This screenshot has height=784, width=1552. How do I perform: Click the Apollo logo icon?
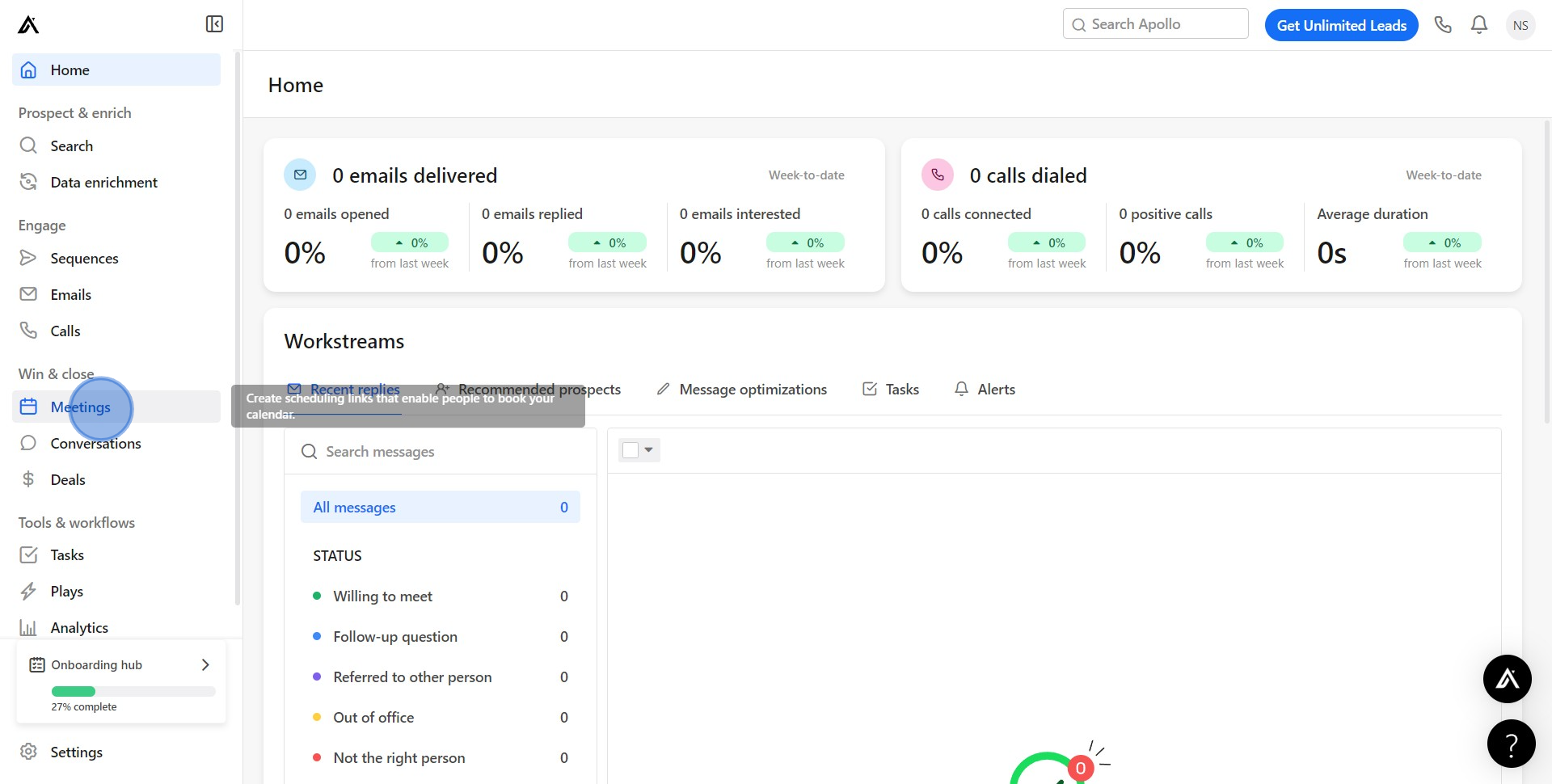[28, 25]
